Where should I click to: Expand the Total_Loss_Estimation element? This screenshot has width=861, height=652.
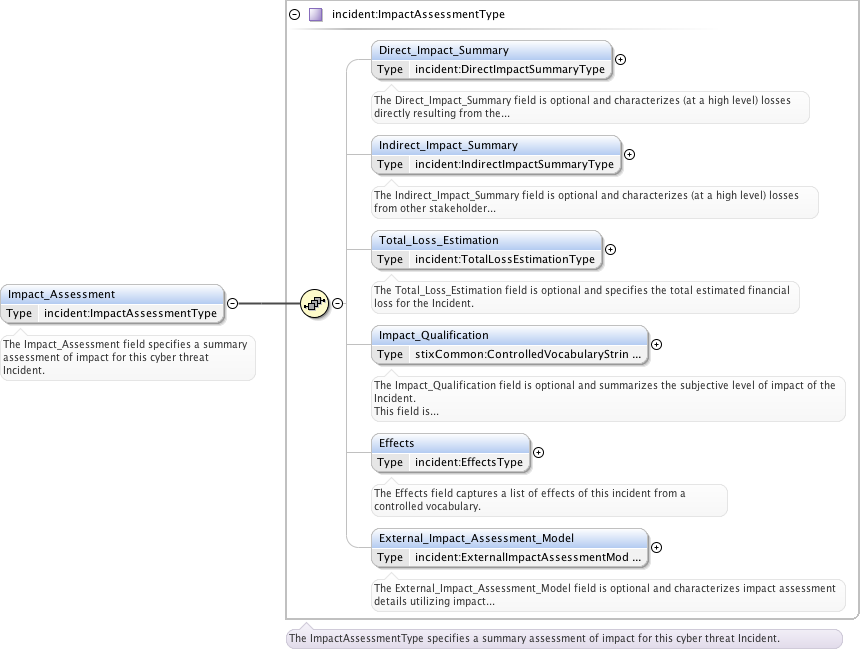[611, 249]
